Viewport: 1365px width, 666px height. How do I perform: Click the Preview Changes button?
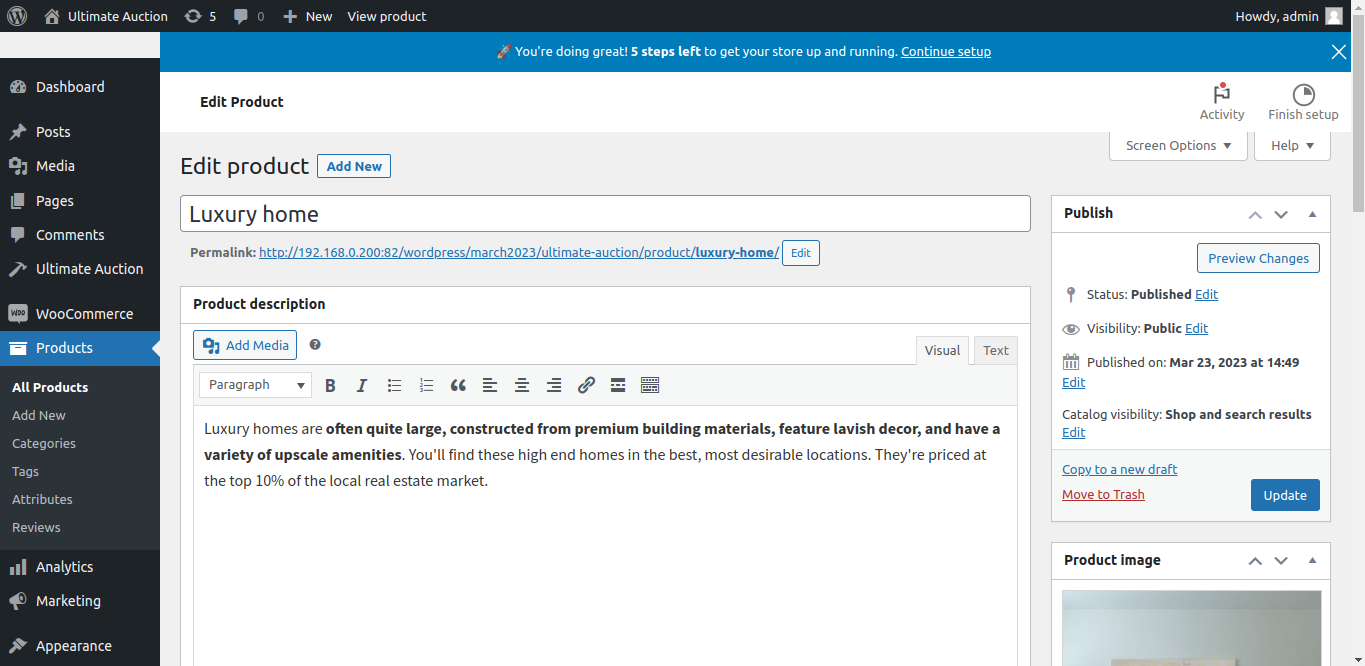coord(1258,258)
